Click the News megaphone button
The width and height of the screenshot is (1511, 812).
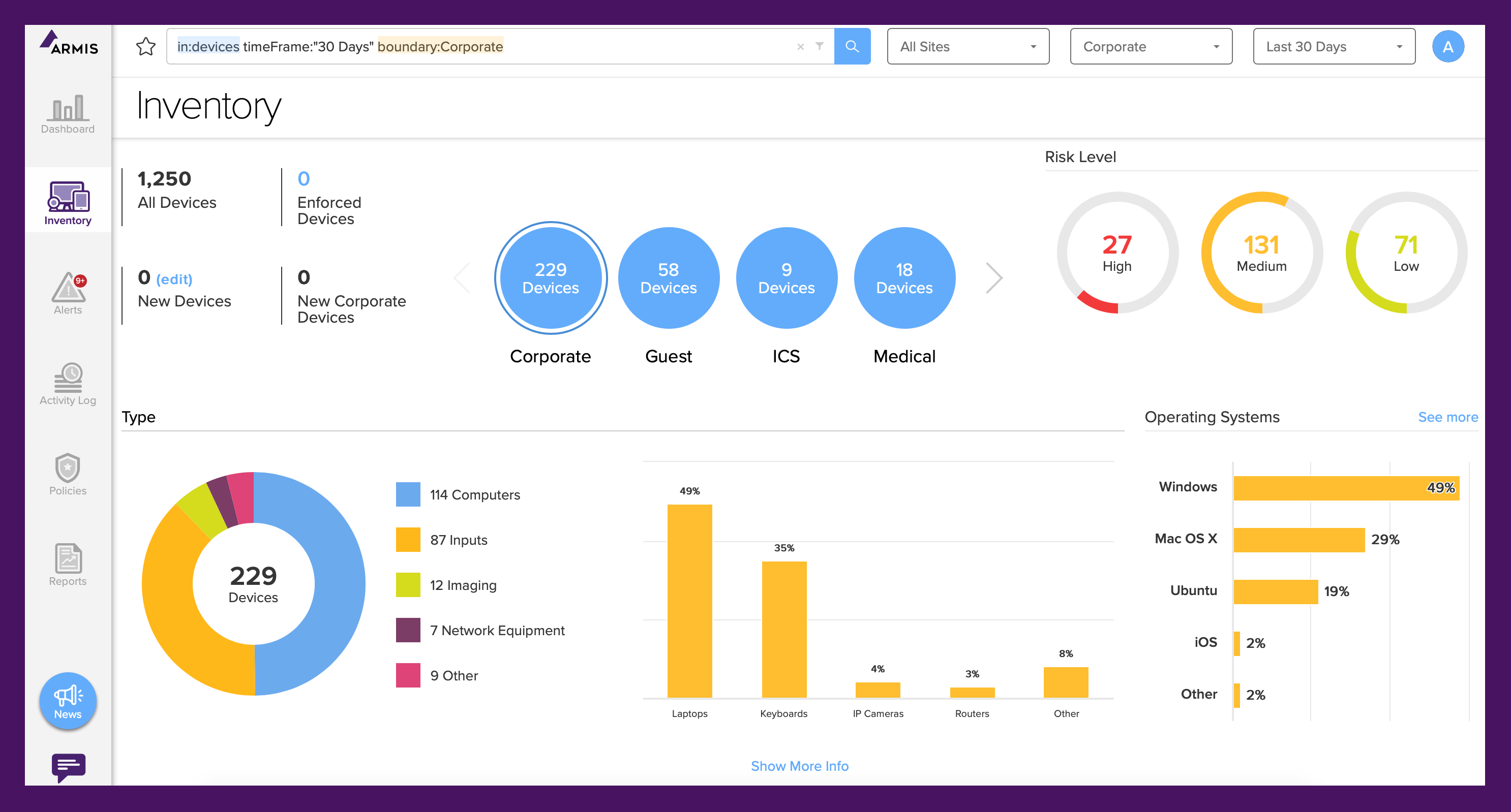coord(68,701)
